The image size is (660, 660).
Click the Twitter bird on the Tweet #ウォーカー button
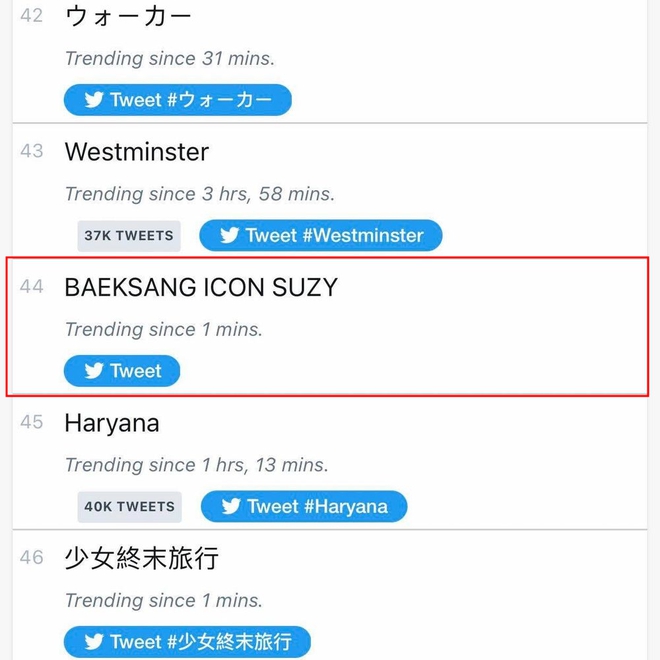[93, 100]
